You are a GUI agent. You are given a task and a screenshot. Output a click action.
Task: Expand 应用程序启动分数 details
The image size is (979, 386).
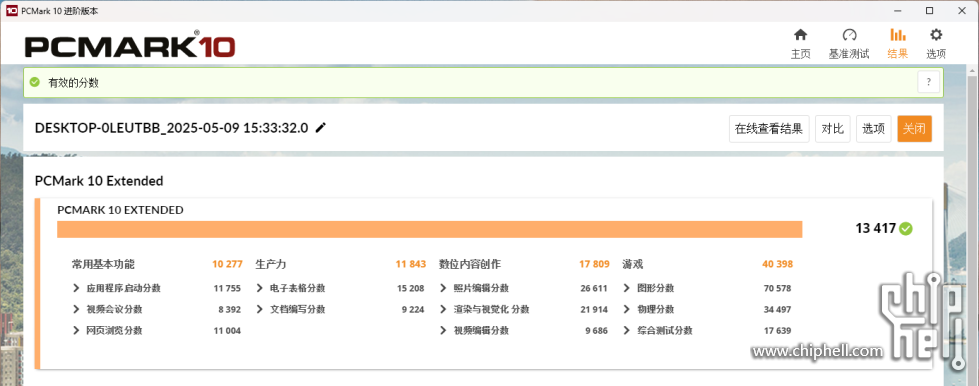[76, 289]
